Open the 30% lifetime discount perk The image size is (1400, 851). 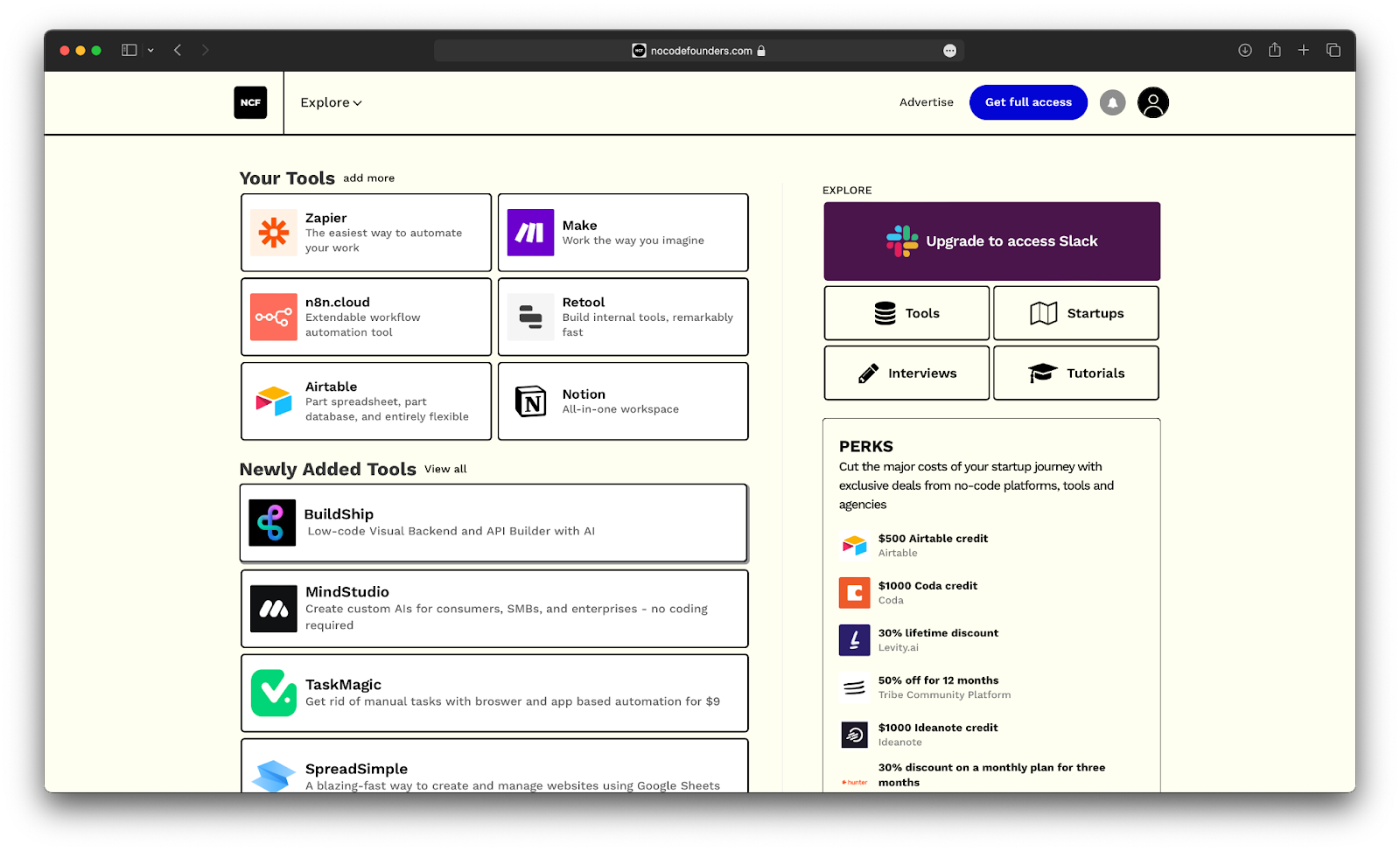[938, 633]
